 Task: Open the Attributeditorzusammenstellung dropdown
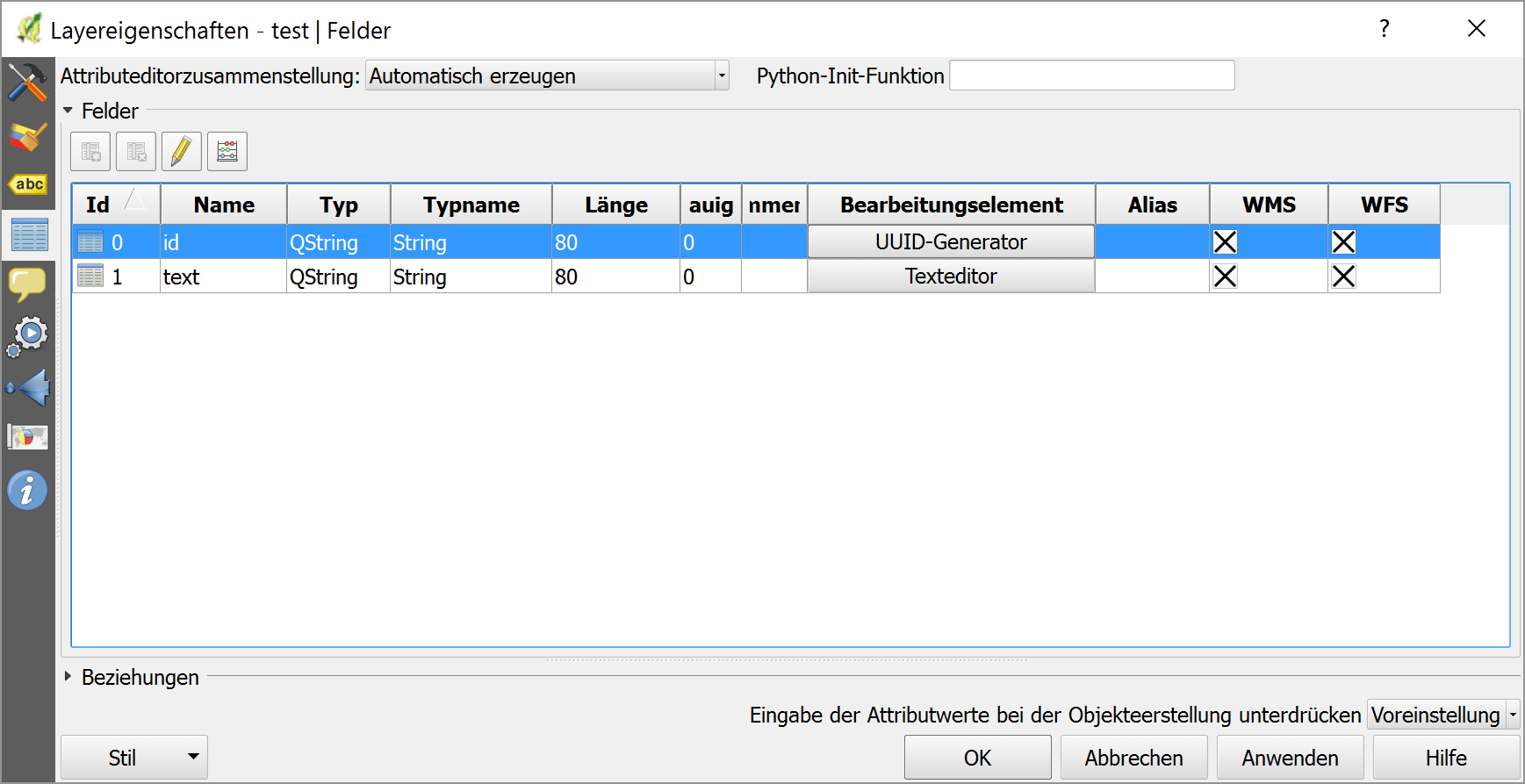click(547, 76)
